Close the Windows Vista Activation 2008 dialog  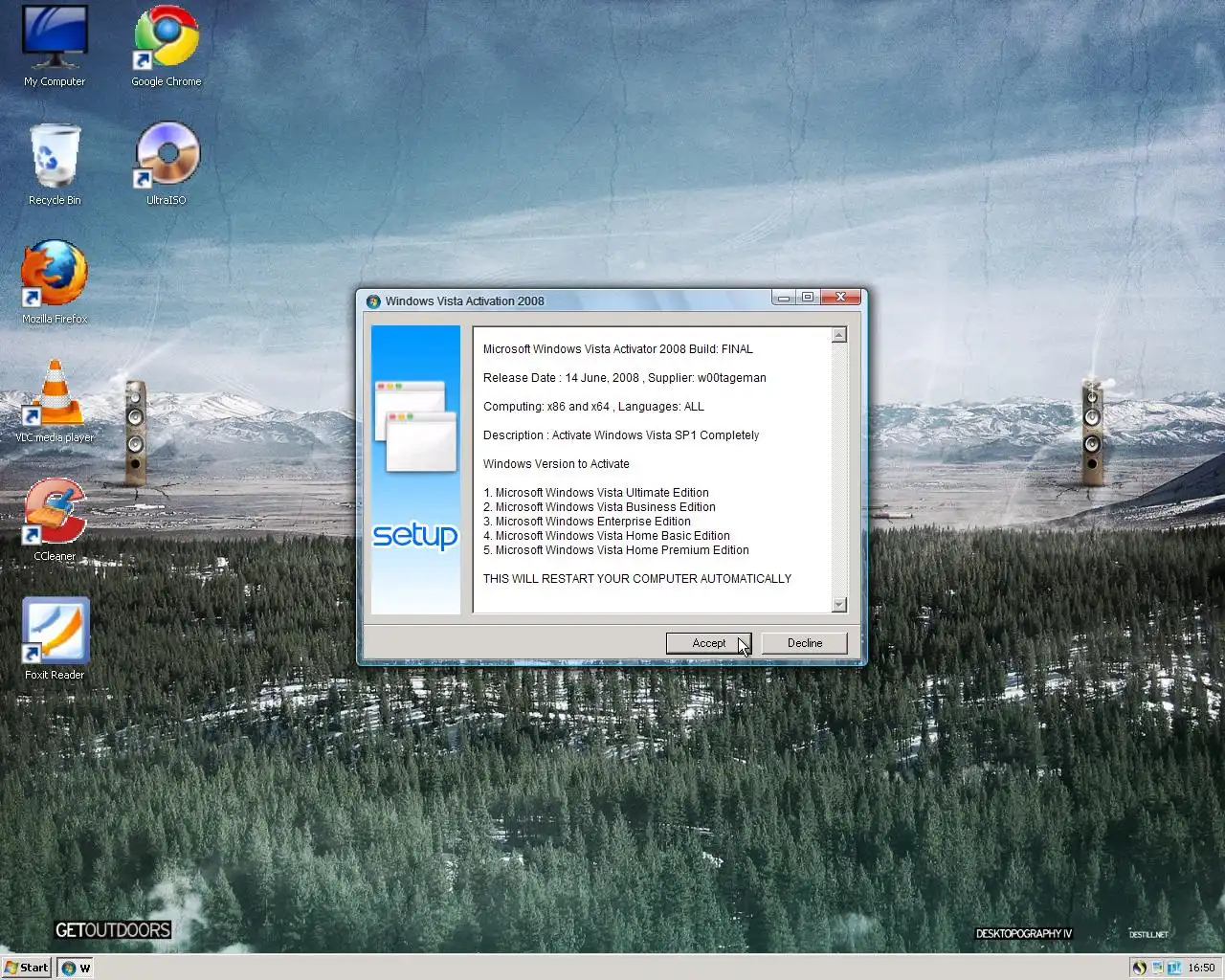coord(840,298)
